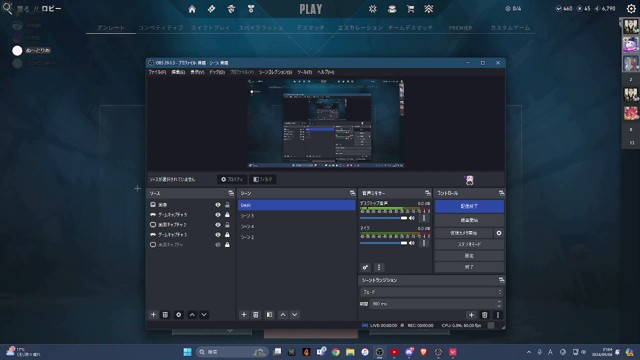Open the フェード transition type dropdown
The height and width of the screenshot is (360, 640).
click(431, 292)
